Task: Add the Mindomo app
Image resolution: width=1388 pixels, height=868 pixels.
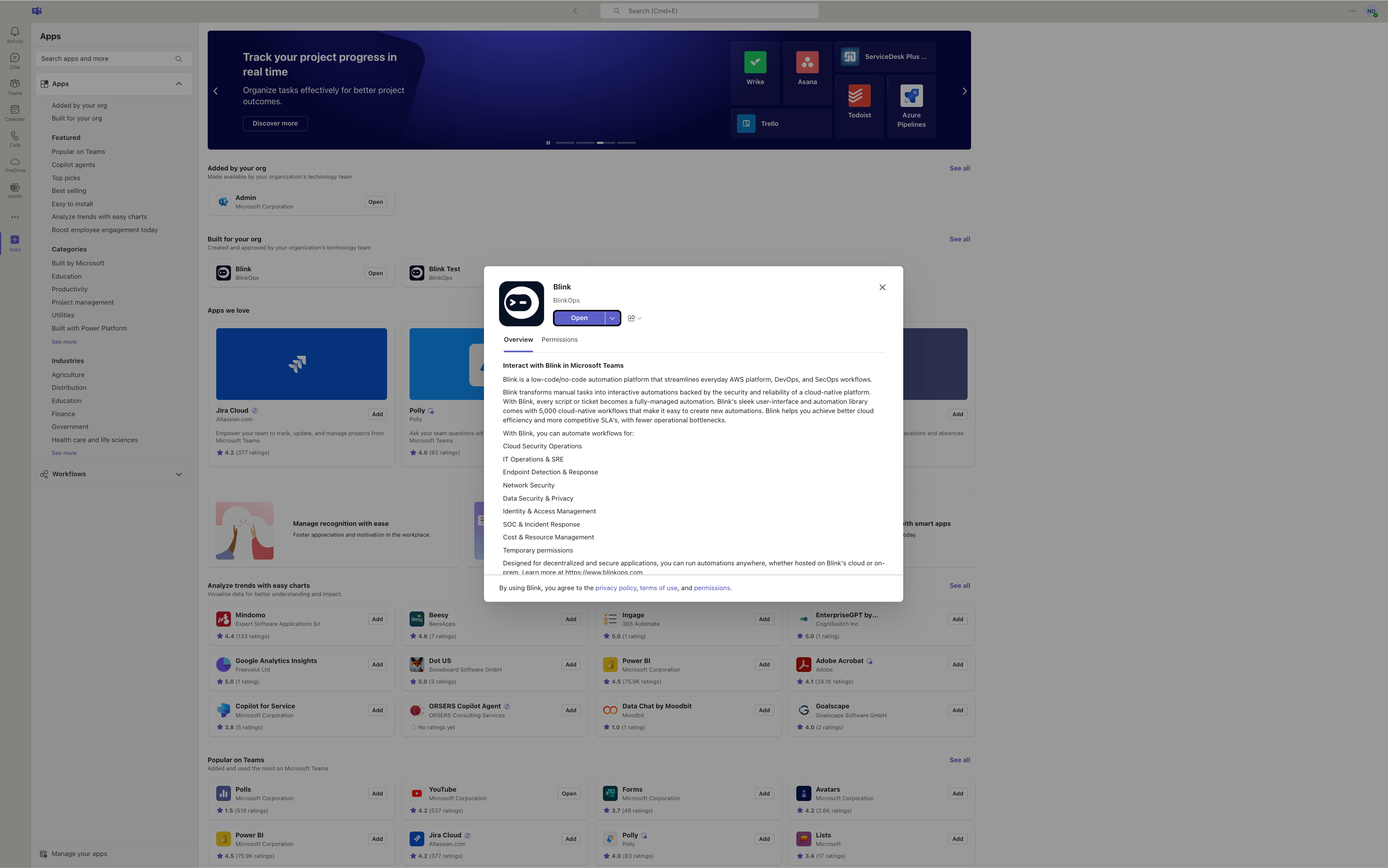Action: 377,619
